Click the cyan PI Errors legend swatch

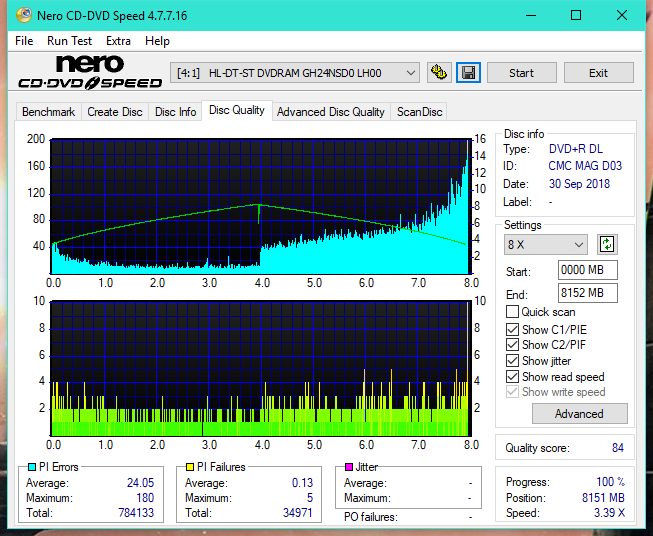tap(32, 467)
